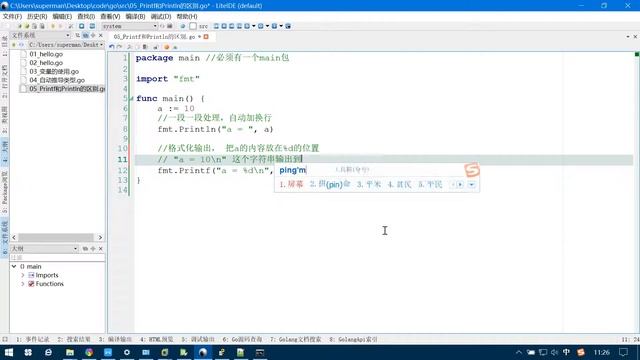Image resolution: width=640 pixels, height=360 pixels.
Task: Collapse the main package node
Action: pyautogui.click(x=14, y=267)
